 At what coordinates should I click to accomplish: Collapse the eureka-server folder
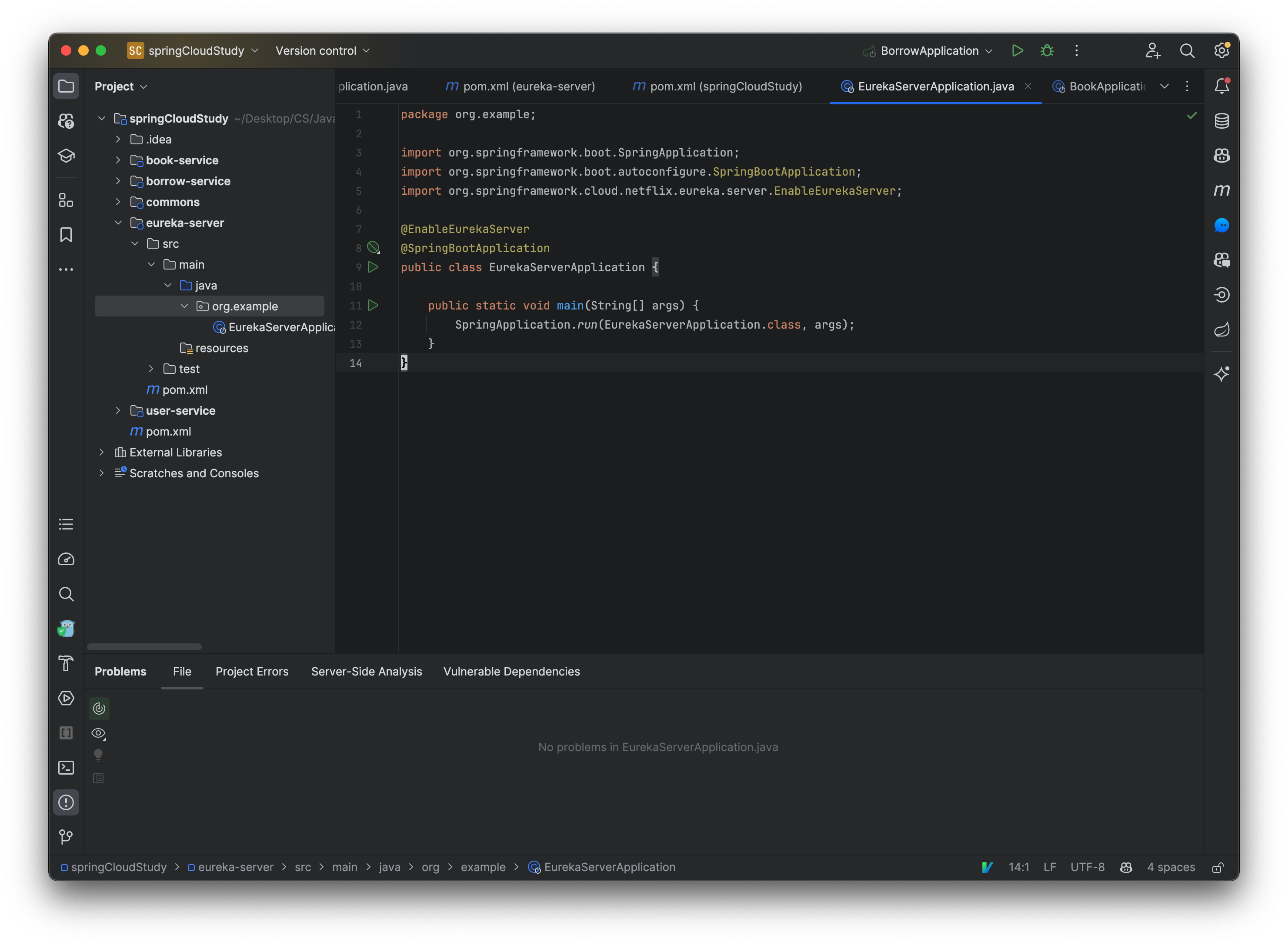tap(118, 223)
